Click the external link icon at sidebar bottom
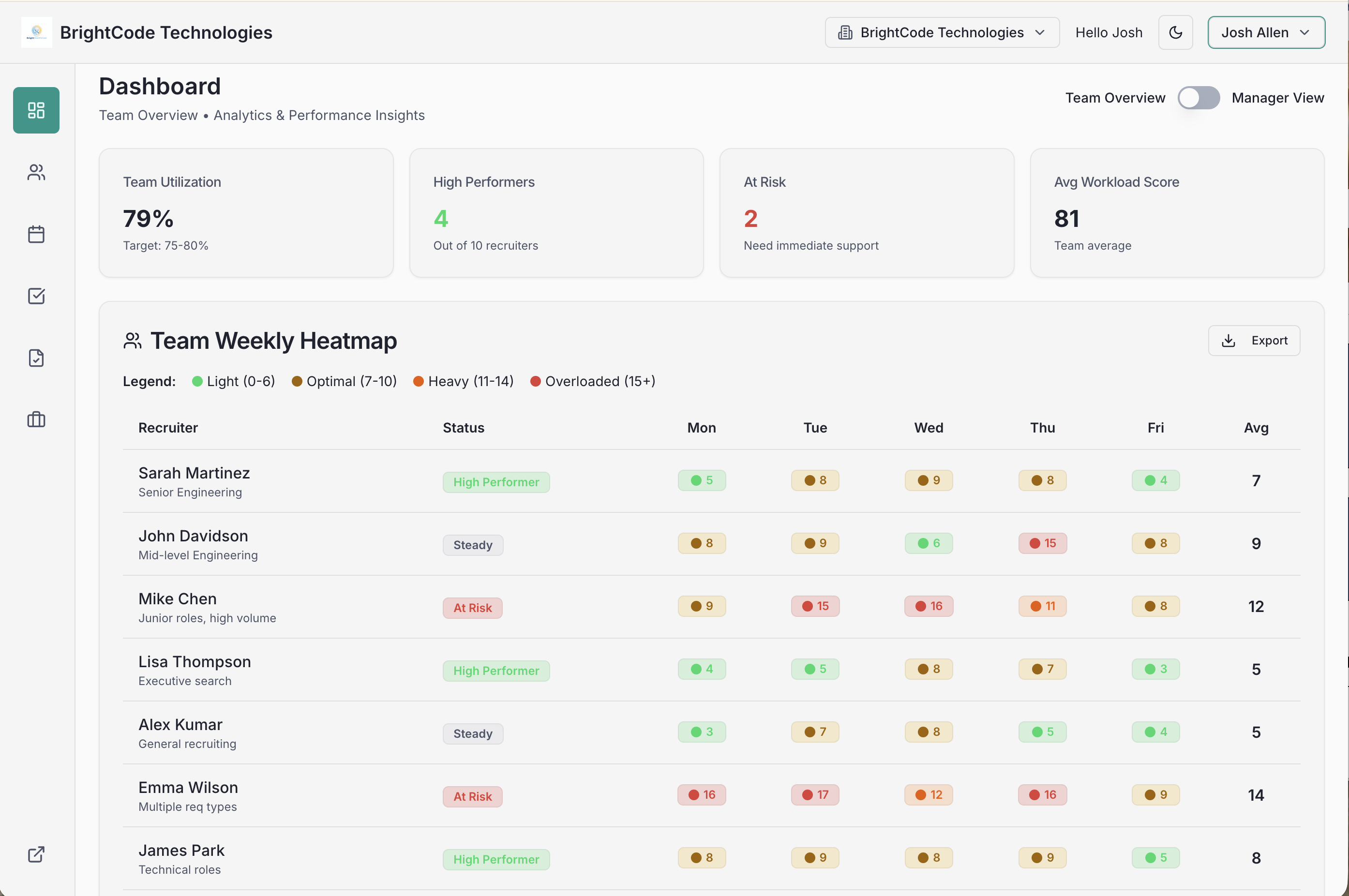 [x=36, y=854]
